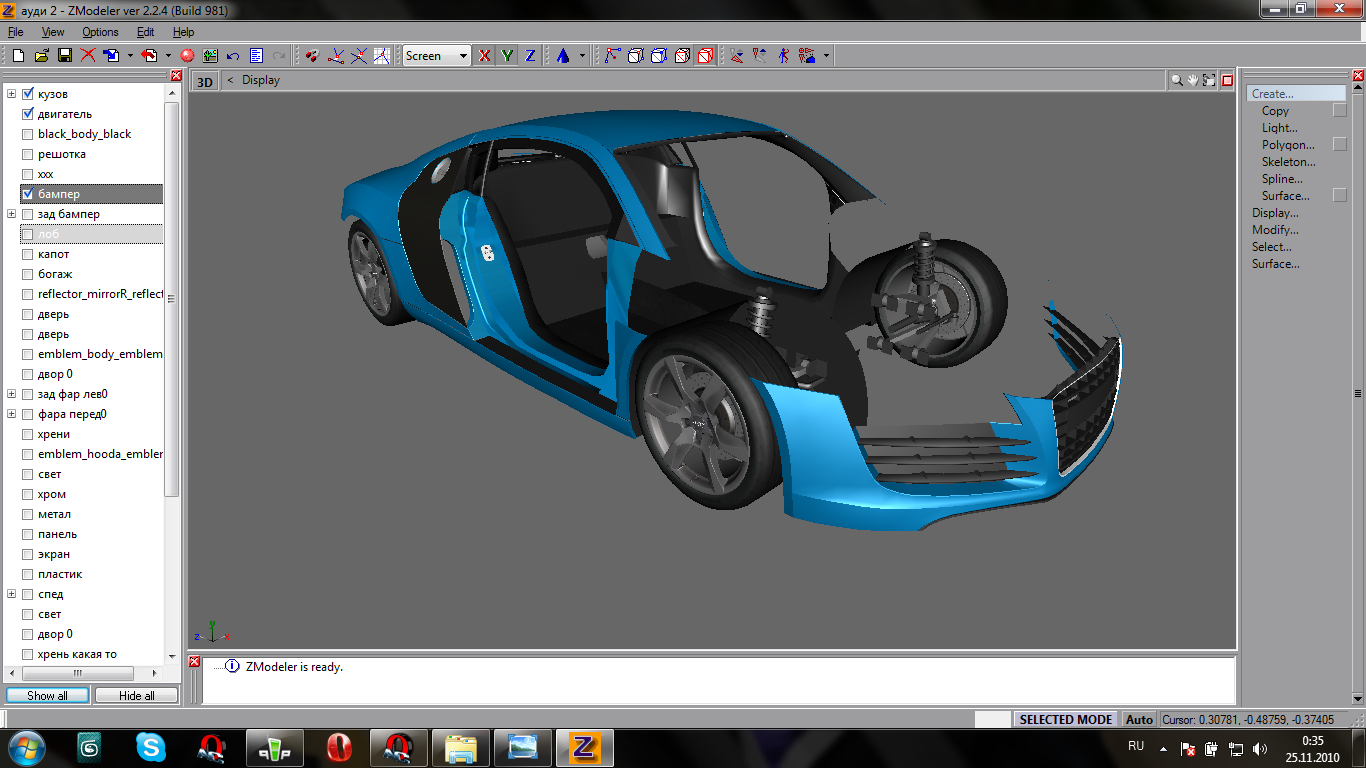Activate the viewport zoom magnifier tool
The width and height of the screenshot is (1366, 768).
tap(1177, 80)
